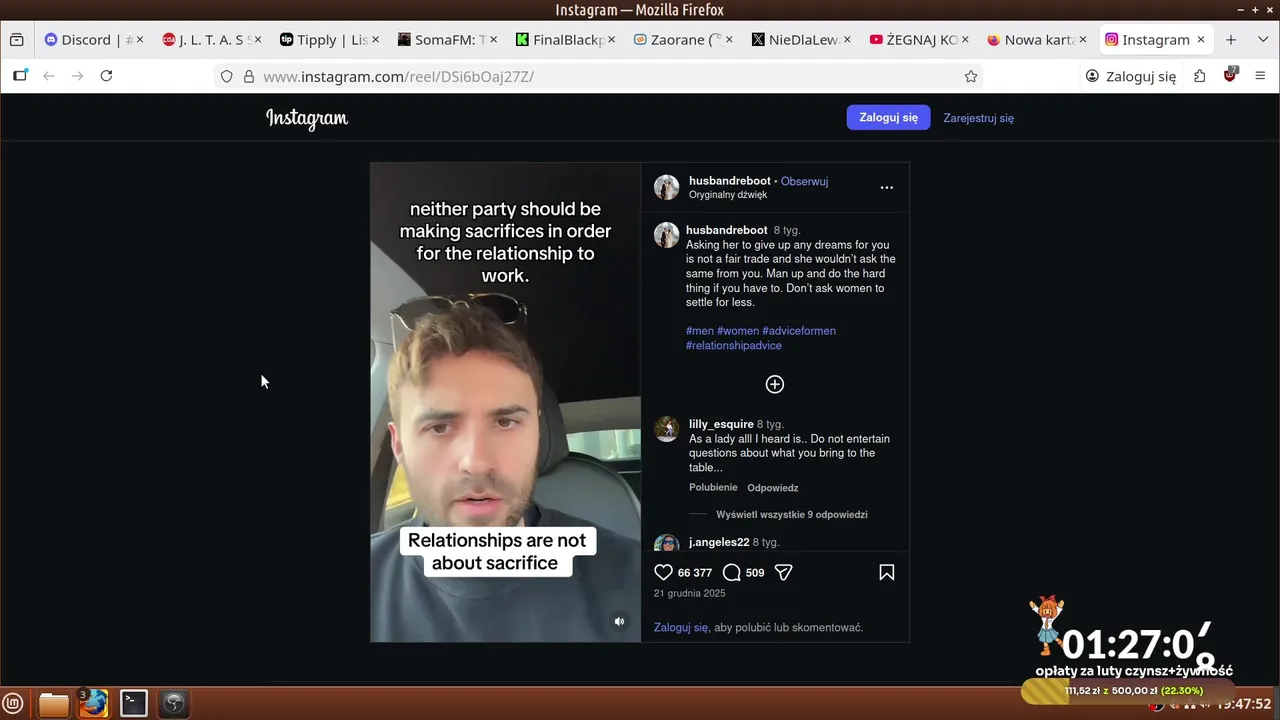Open j.angeles22 username link
This screenshot has height=720, width=1280.
coord(719,542)
